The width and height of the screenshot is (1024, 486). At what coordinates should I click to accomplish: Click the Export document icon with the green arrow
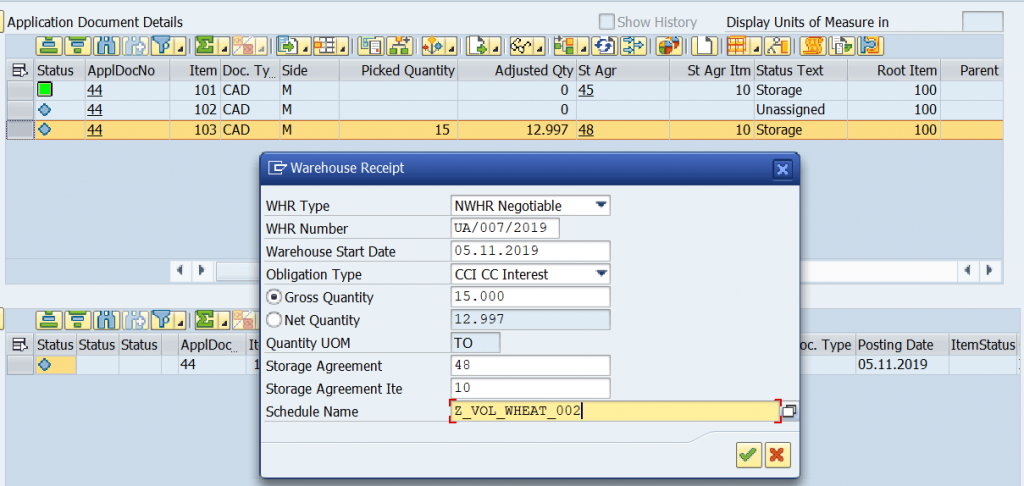click(287, 46)
